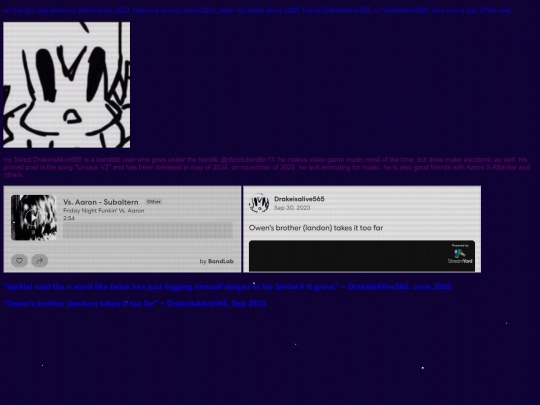Select the darkiel quote from June 2026
Image resolution: width=540 pixels, height=405 pixels.
(x=227, y=287)
